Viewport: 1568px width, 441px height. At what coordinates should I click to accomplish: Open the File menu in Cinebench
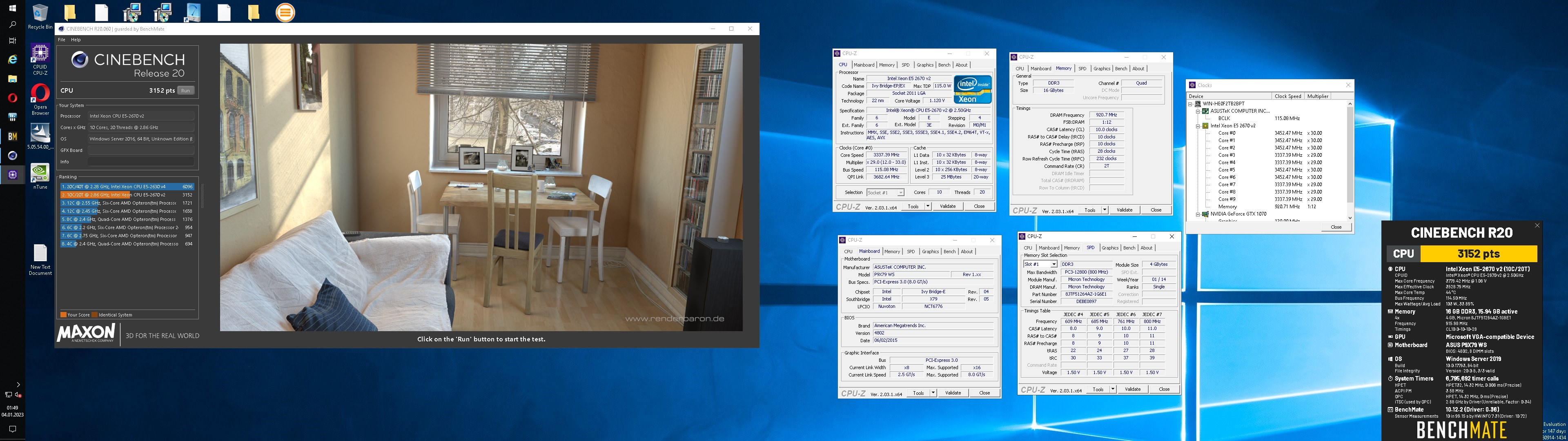(62, 40)
